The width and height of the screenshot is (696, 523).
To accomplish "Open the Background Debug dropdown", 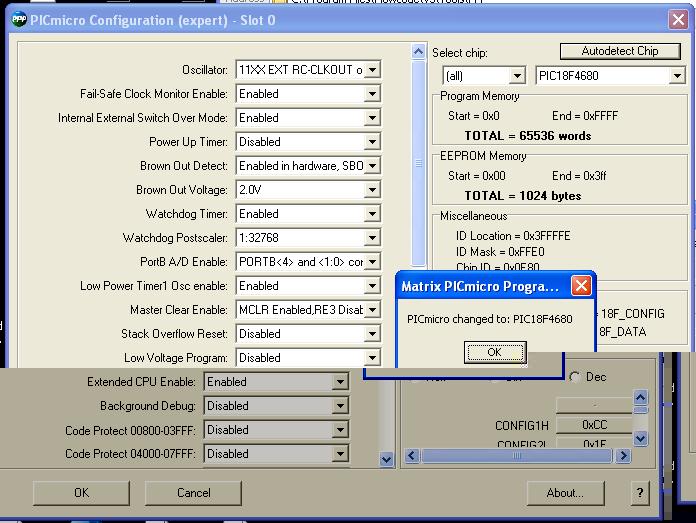I will [x=340, y=405].
